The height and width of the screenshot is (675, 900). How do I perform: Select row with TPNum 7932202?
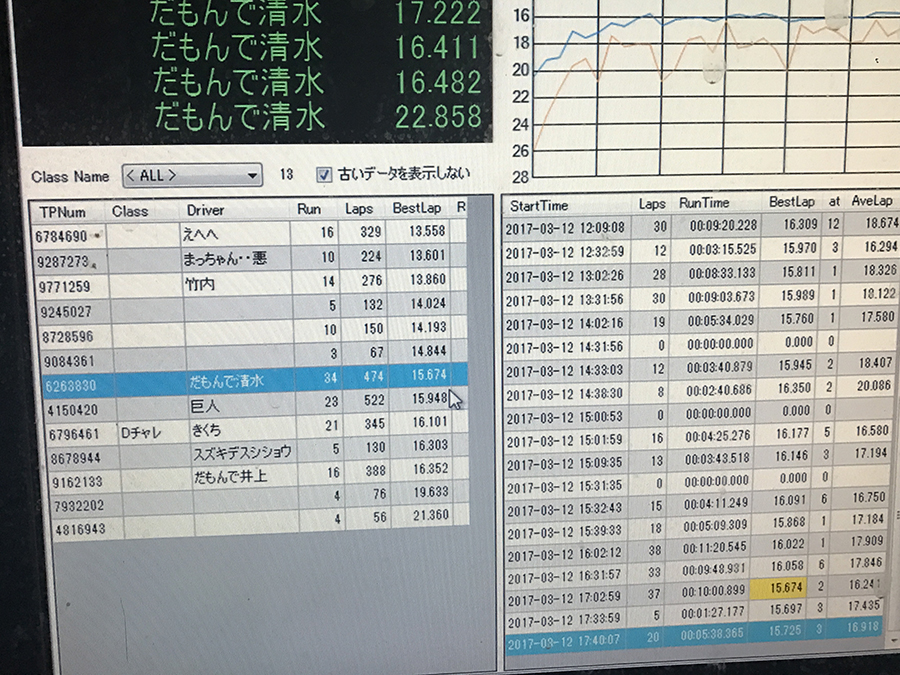click(x=263, y=499)
